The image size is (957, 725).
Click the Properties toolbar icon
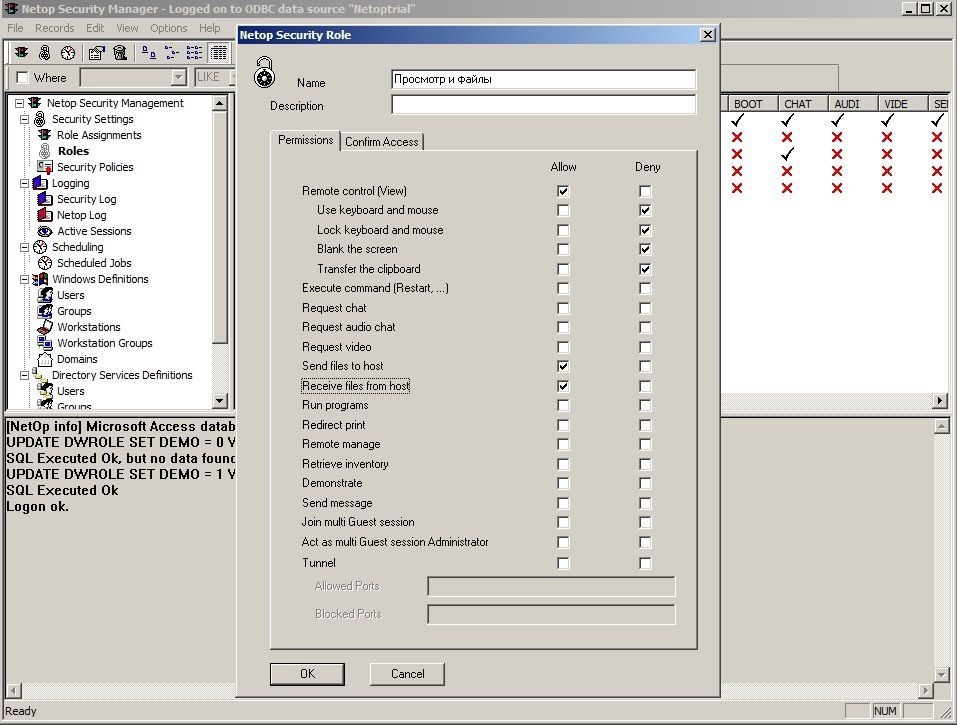pos(96,53)
